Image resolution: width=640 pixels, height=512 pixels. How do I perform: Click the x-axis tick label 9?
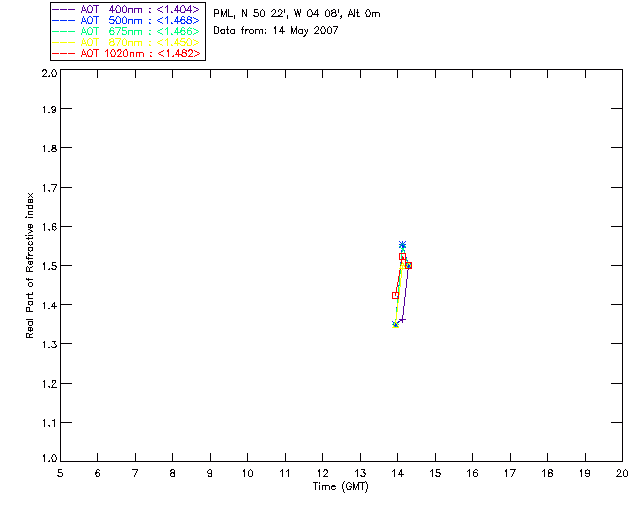click(x=210, y=473)
